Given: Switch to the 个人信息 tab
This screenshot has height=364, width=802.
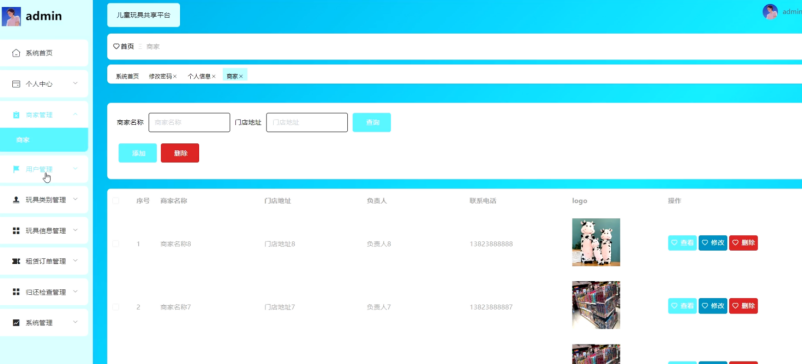Looking at the screenshot, I should [199, 77].
